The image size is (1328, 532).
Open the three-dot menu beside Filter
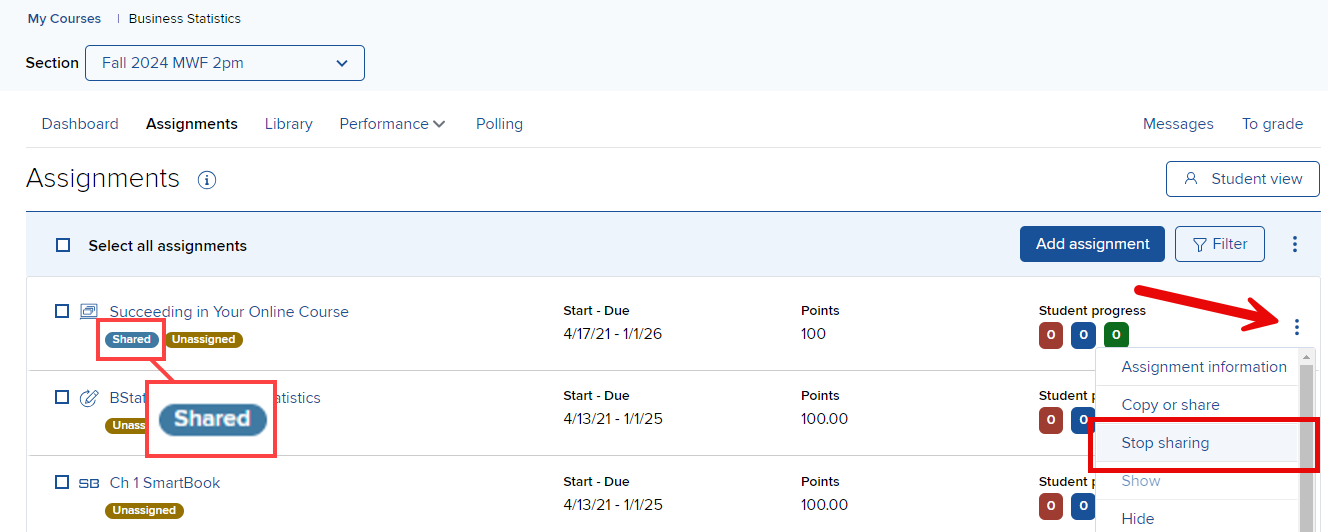(x=1295, y=244)
